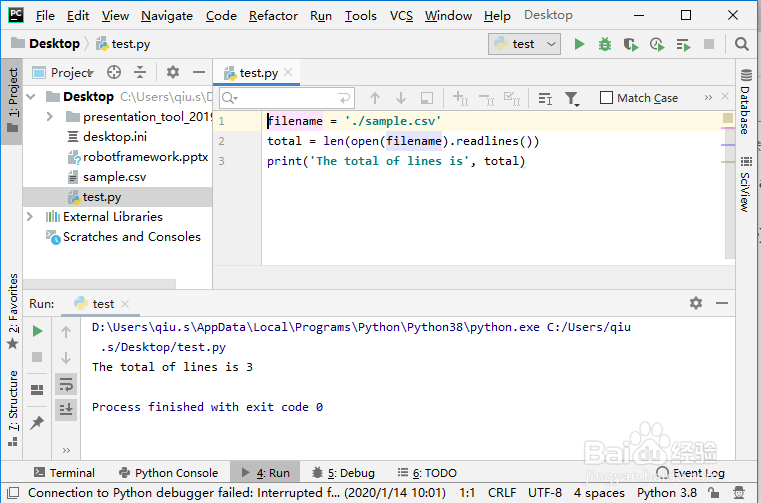Run the test configuration with green play button

(579, 44)
